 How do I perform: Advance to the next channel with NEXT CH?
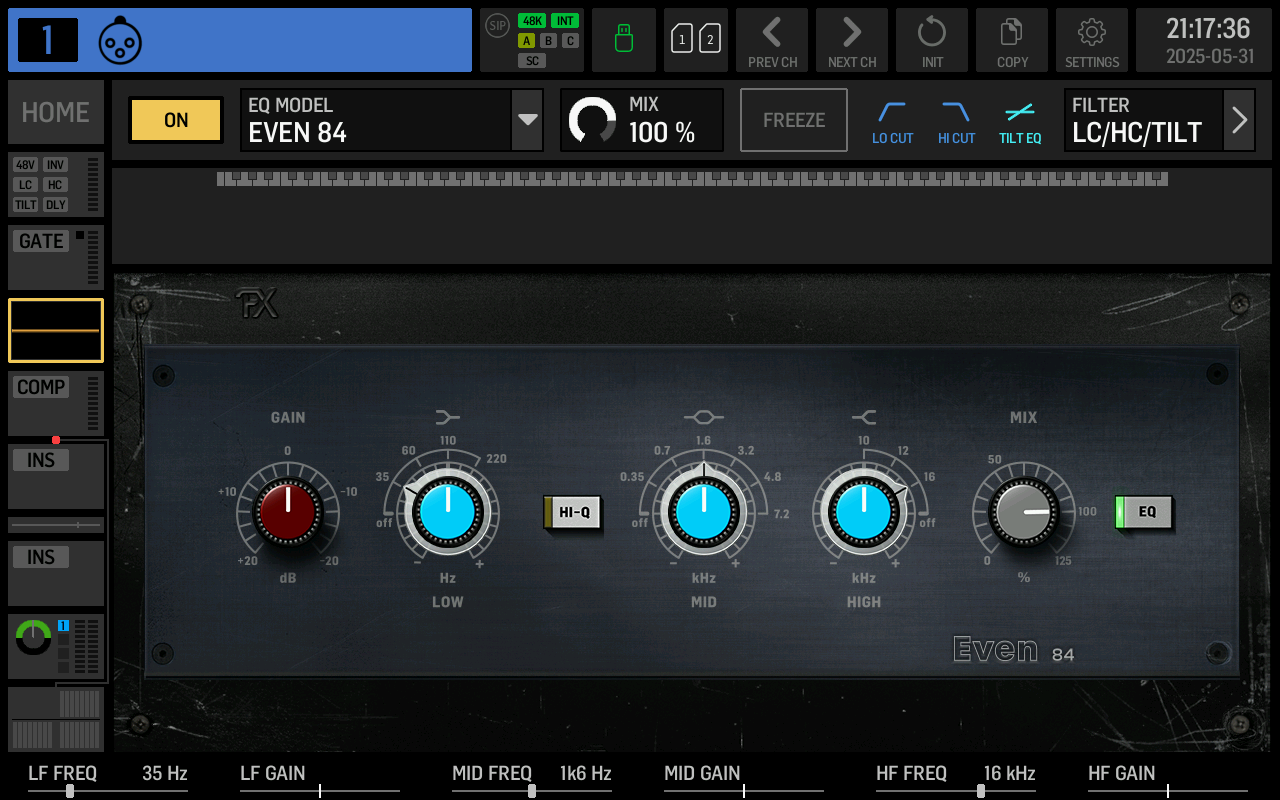(x=851, y=40)
